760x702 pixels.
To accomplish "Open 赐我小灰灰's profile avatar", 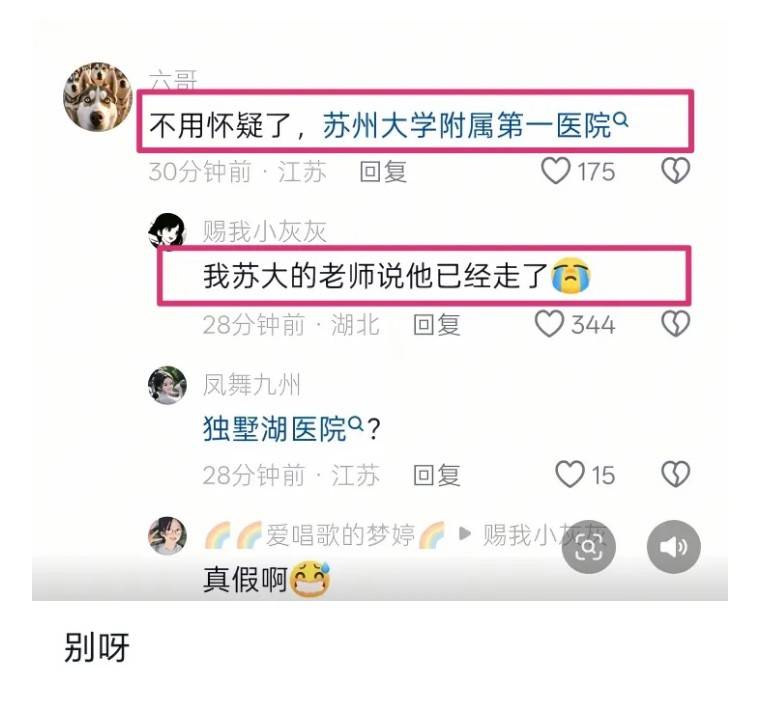I will pyautogui.click(x=167, y=231).
